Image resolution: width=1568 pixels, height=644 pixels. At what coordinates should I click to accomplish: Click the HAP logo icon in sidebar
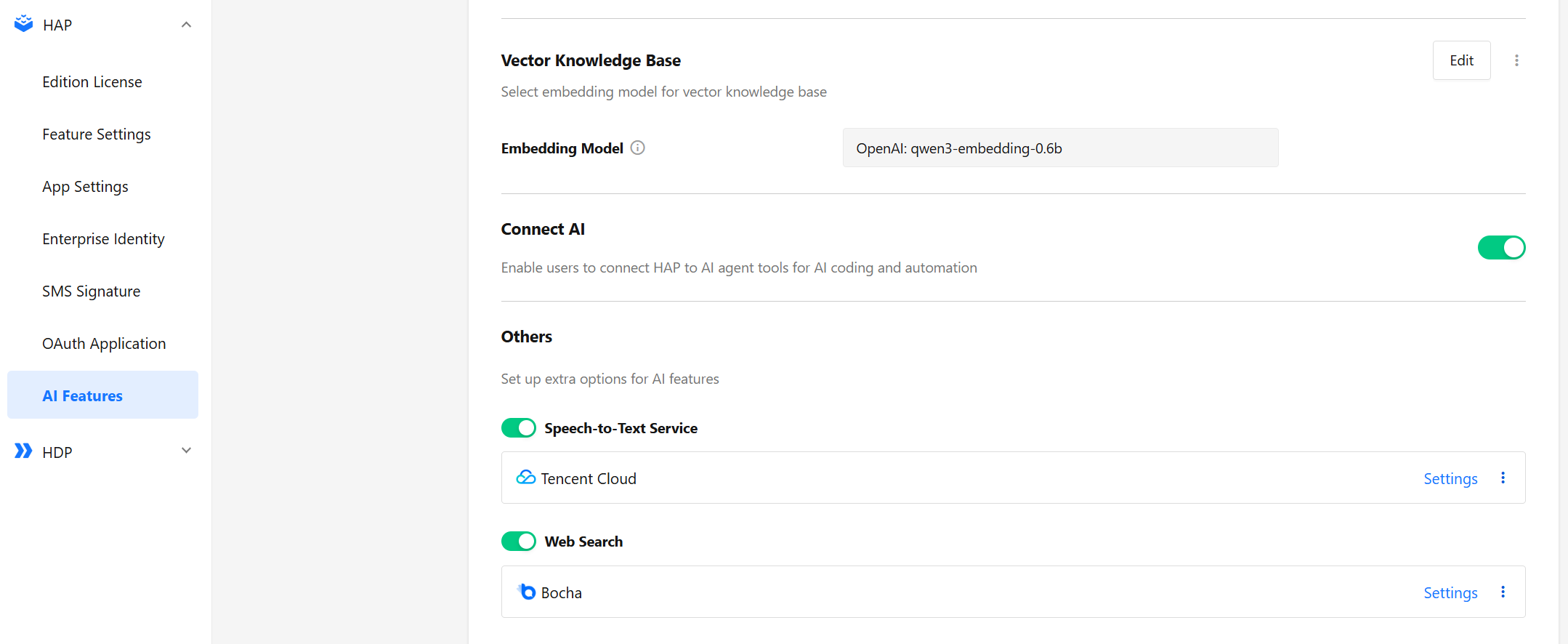[x=23, y=24]
